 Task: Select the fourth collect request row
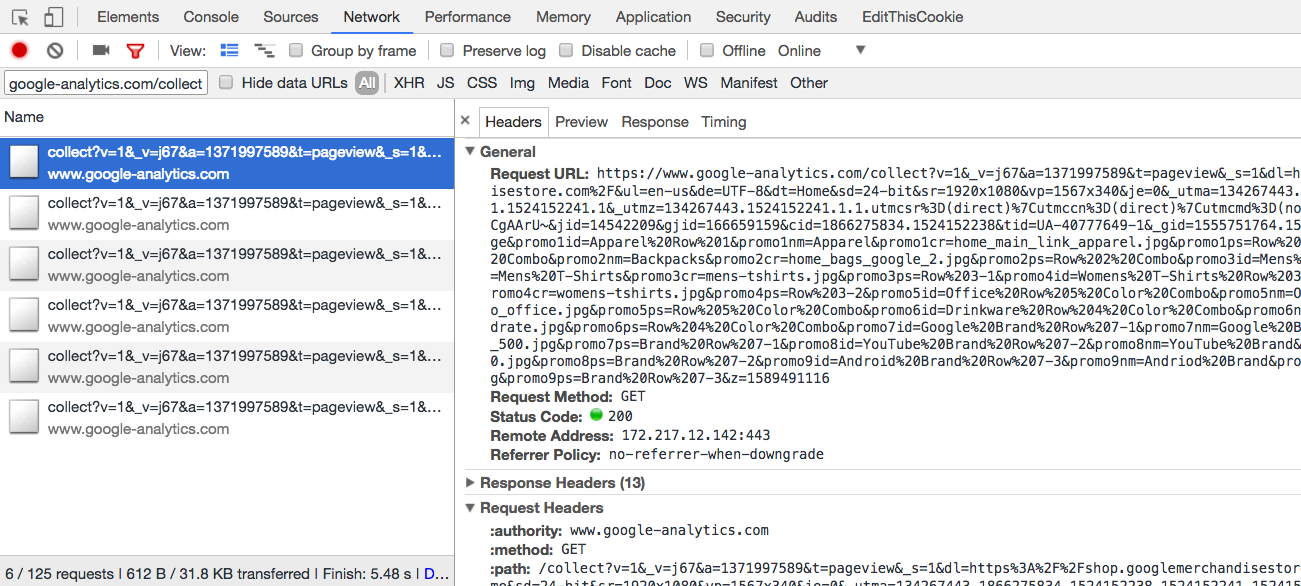tap(227, 316)
